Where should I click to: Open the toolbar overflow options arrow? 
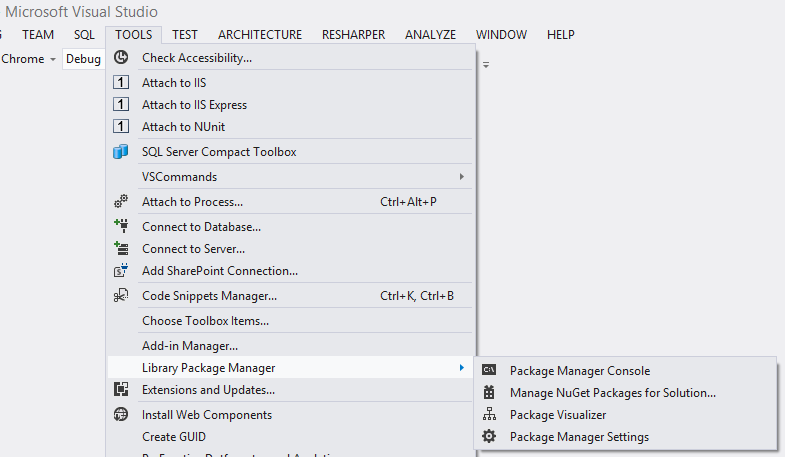tap(486, 65)
